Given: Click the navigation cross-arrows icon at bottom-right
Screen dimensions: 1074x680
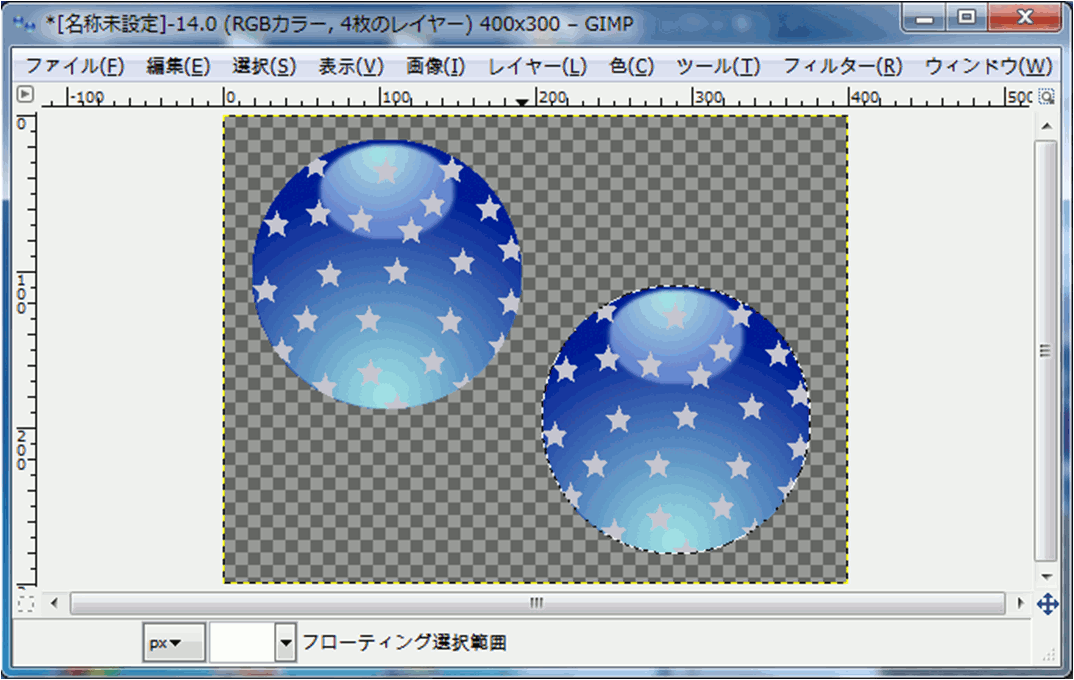Looking at the screenshot, I should (1047, 603).
